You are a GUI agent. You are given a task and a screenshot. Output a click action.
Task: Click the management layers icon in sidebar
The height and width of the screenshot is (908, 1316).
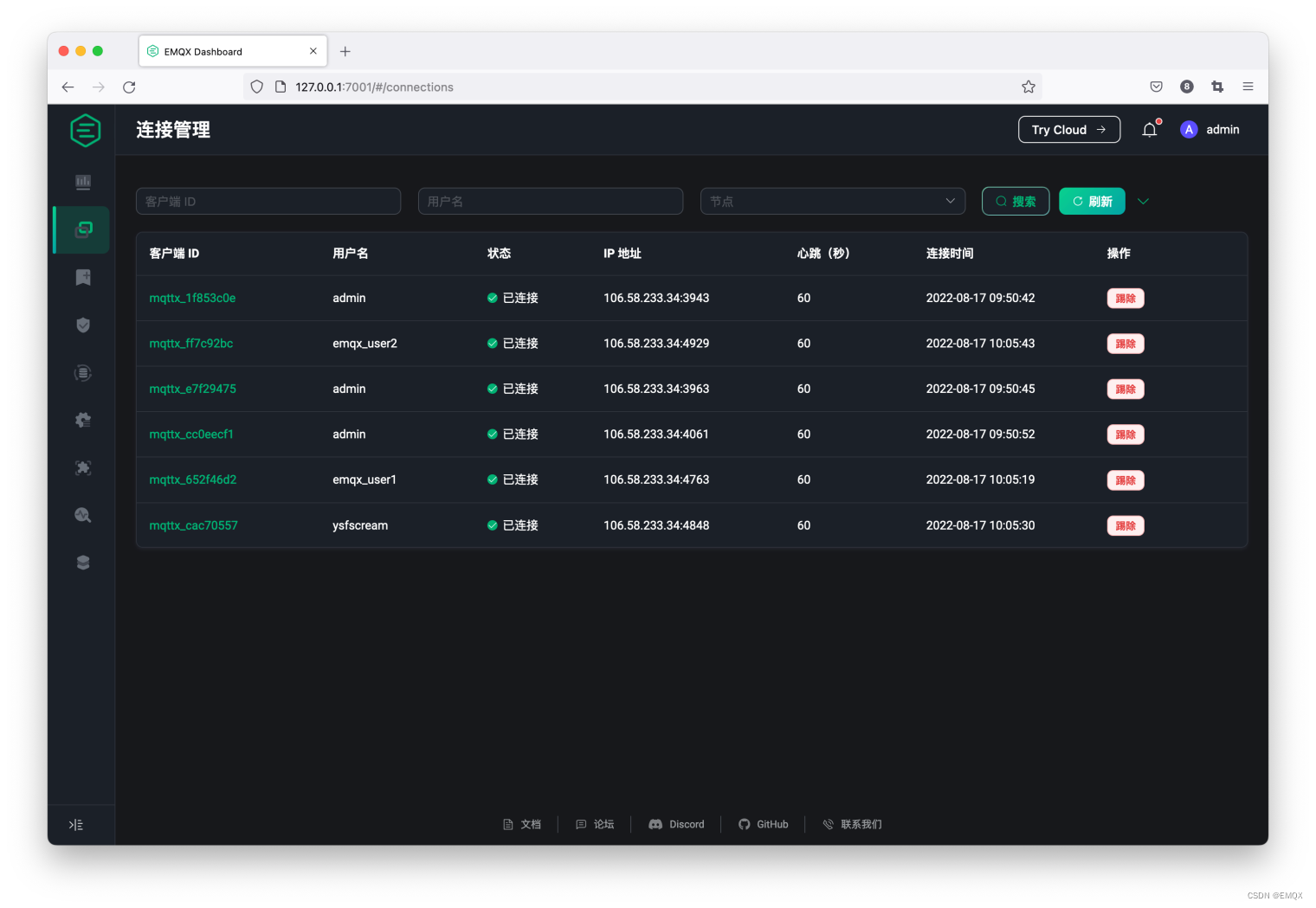pos(82,562)
